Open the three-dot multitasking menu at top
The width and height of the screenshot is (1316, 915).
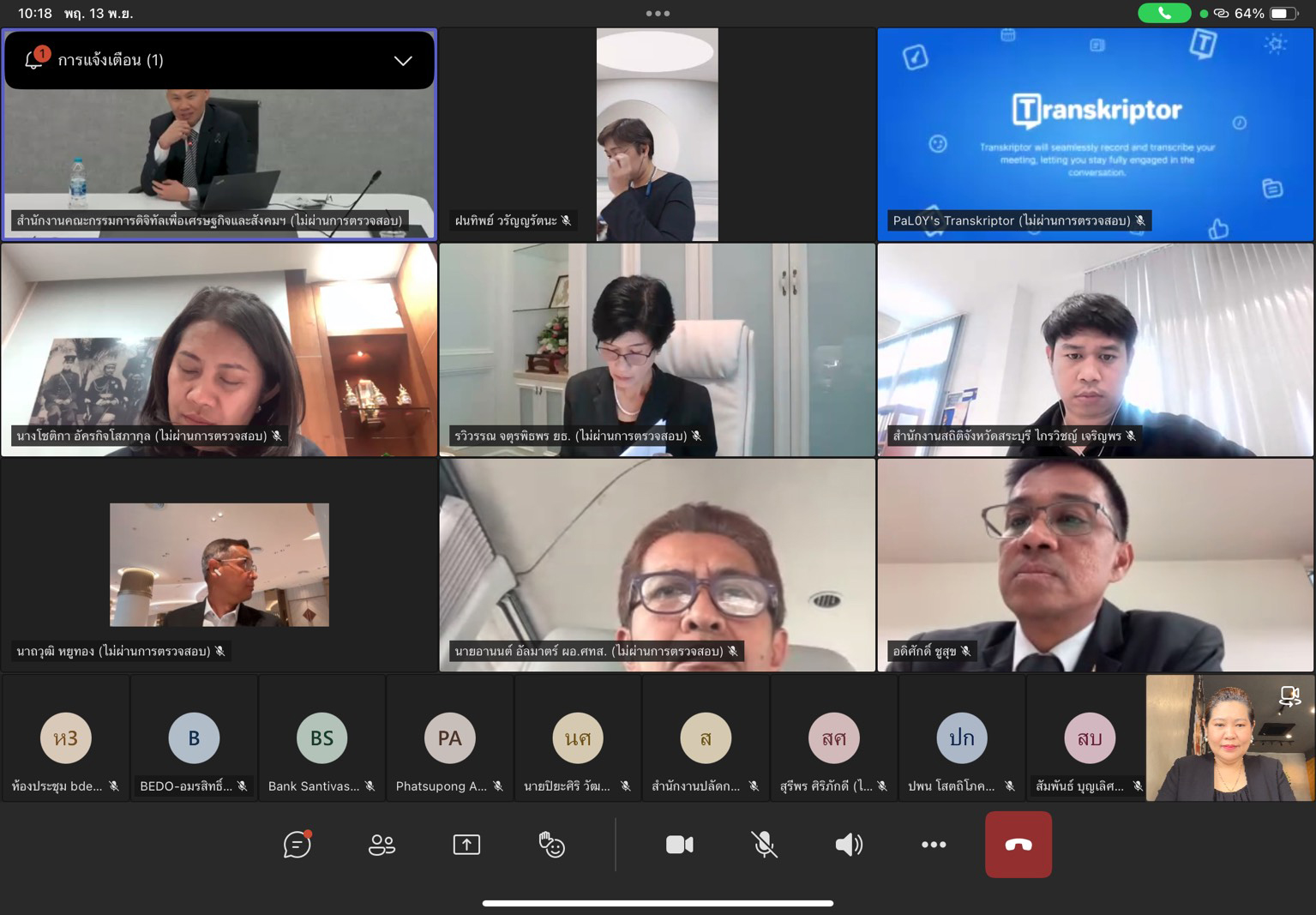(658, 13)
